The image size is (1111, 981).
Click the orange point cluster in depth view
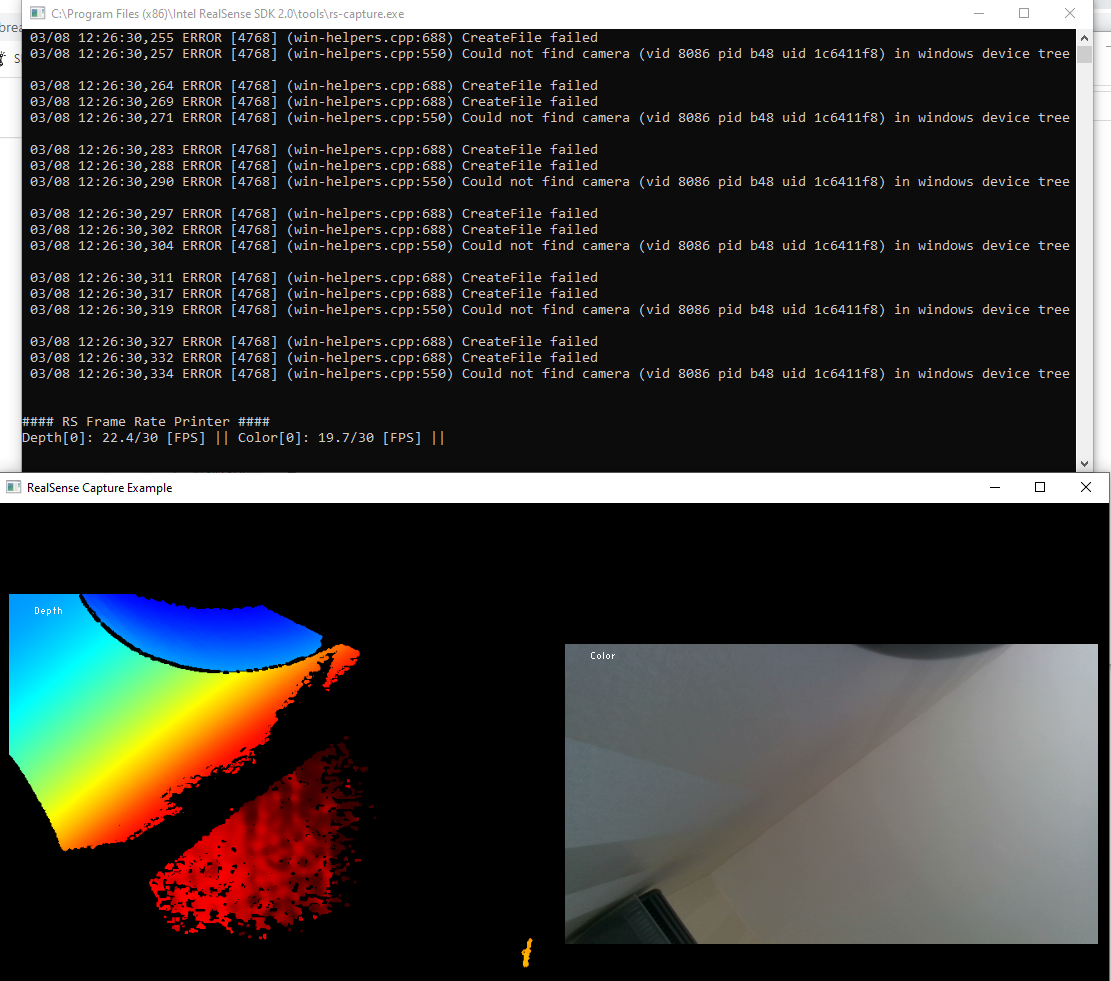coord(526,953)
